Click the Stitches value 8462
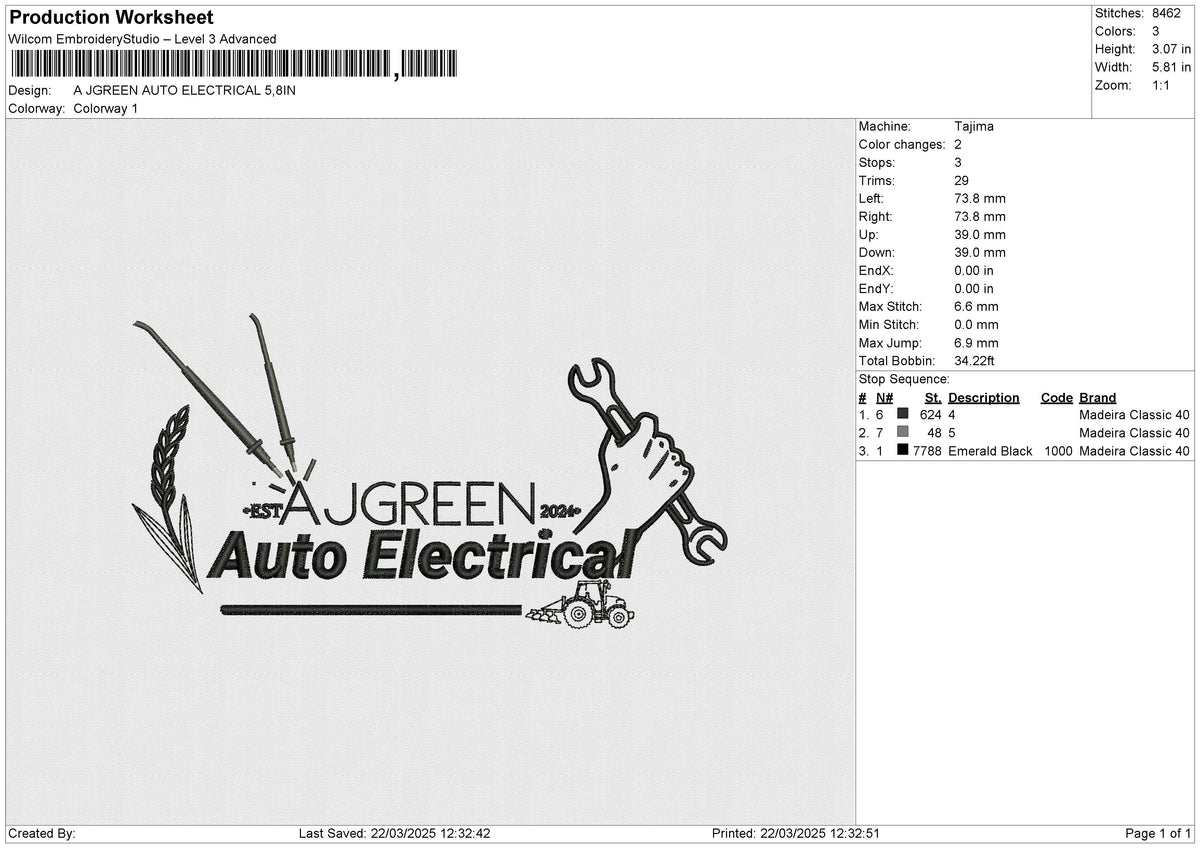The image size is (1200, 848). (1166, 13)
